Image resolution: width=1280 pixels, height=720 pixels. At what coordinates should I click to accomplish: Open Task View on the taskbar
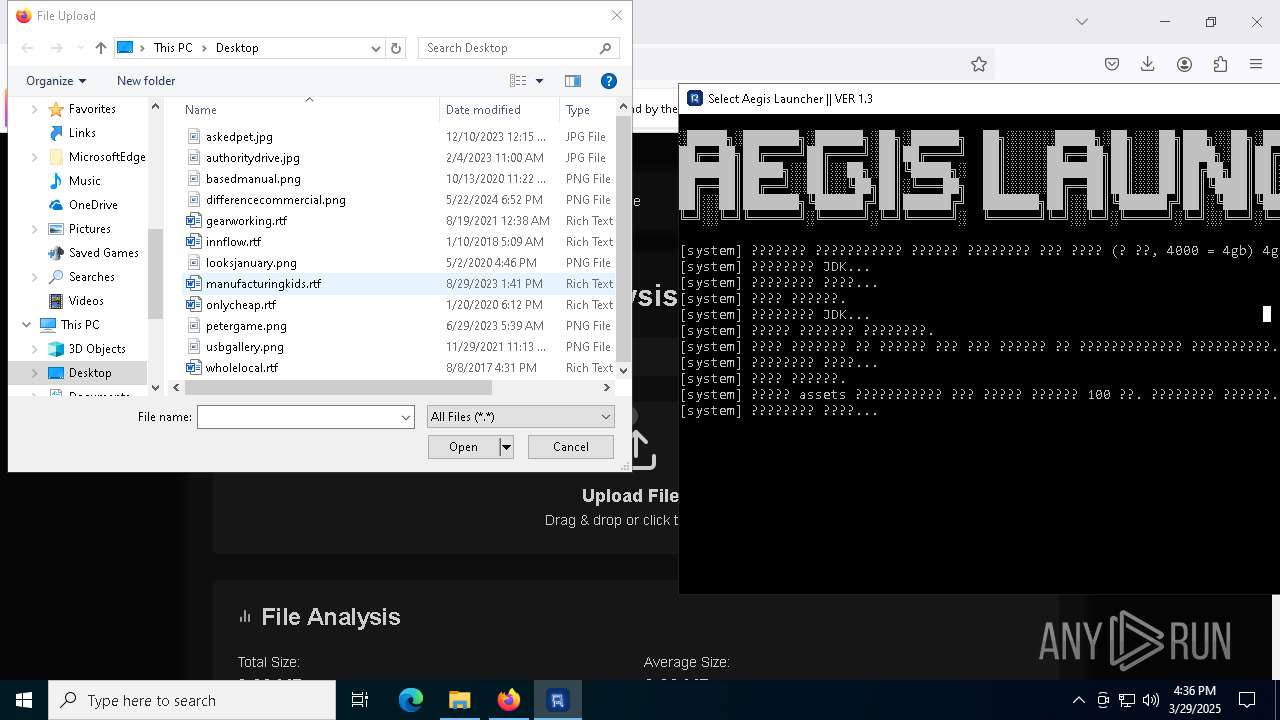coord(360,700)
